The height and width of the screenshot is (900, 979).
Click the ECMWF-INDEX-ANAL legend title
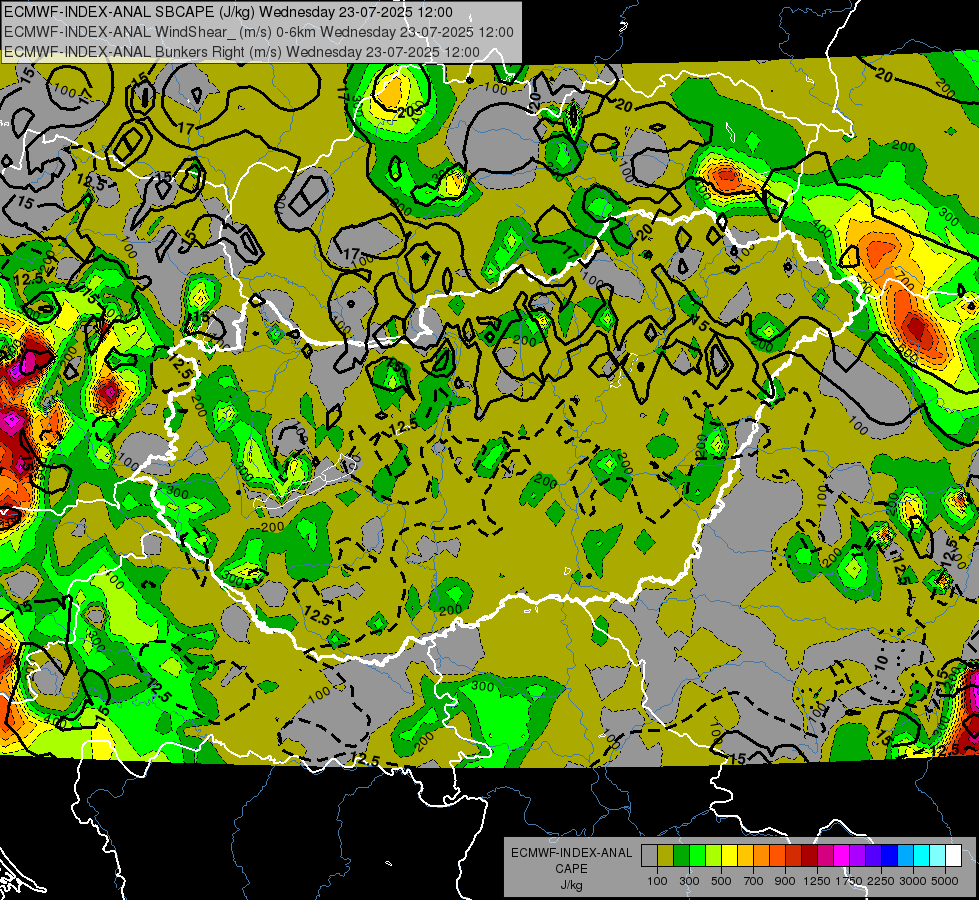(571, 853)
